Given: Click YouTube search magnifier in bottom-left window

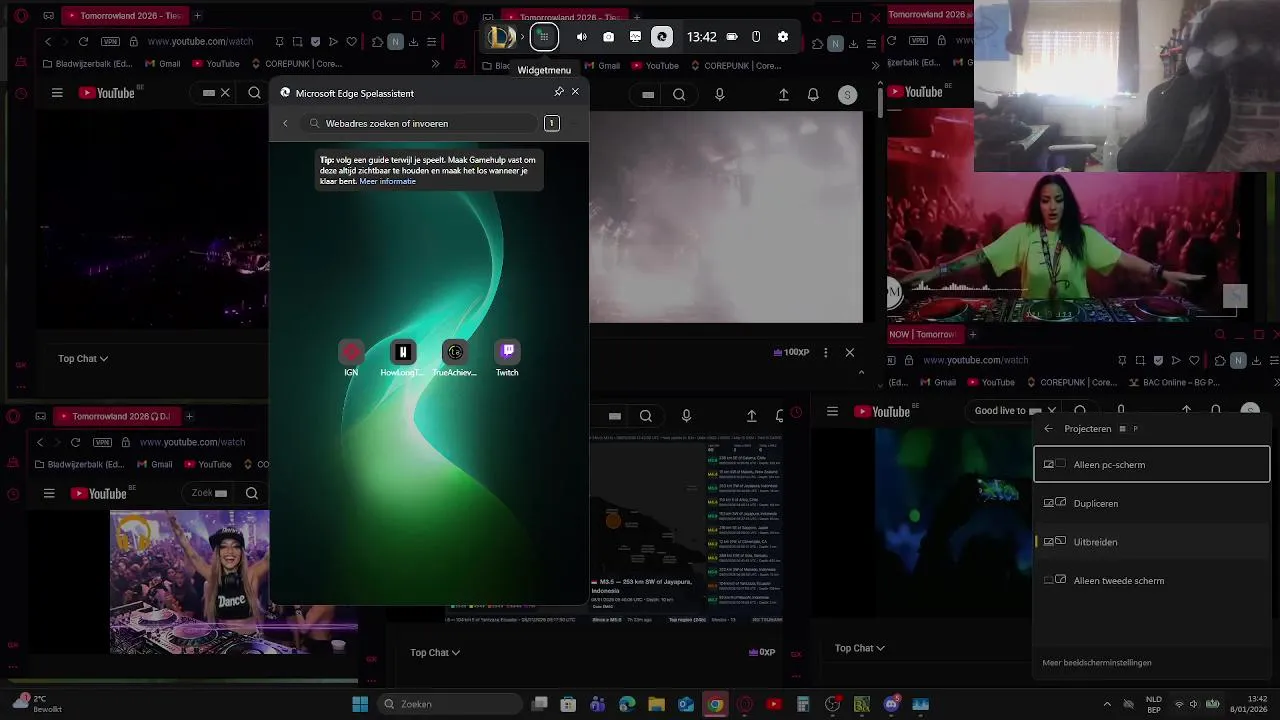Looking at the screenshot, I should click(252, 493).
